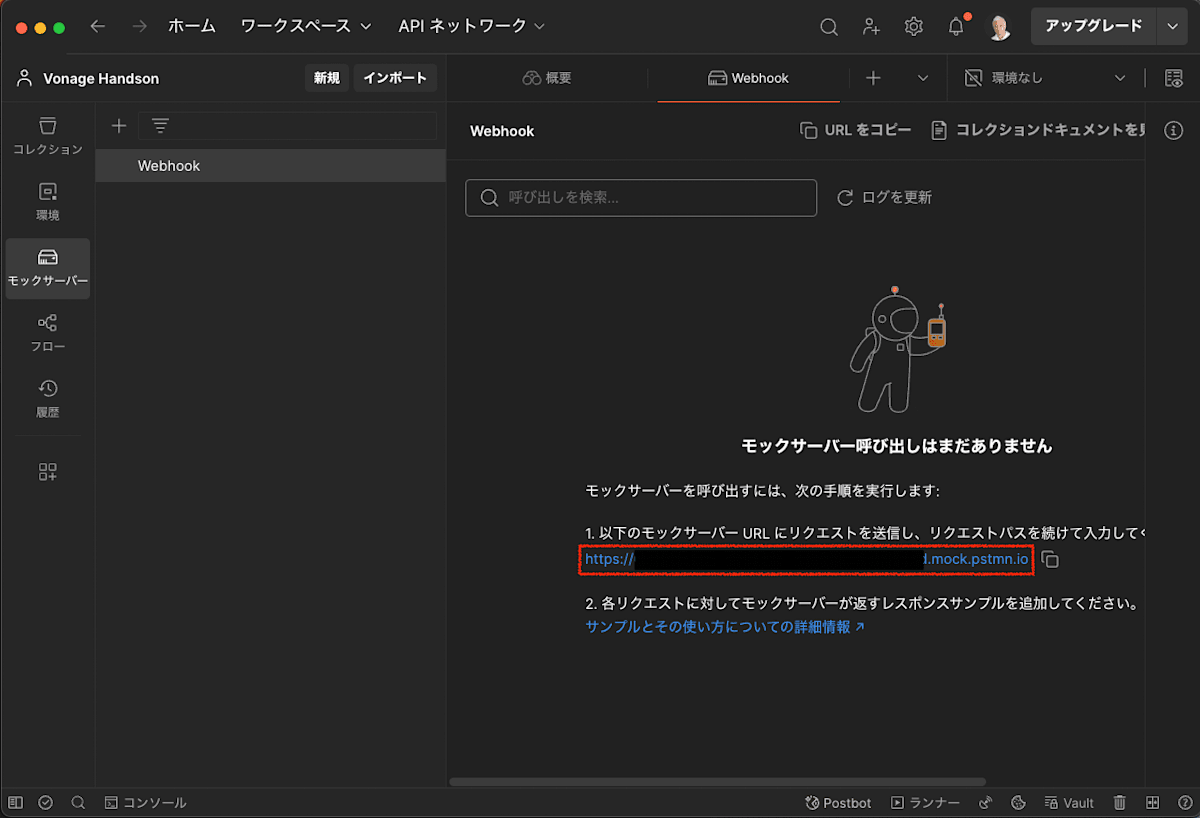1200x818 pixels.
Task: Open the ワークスペース dropdown
Action: (x=305, y=26)
